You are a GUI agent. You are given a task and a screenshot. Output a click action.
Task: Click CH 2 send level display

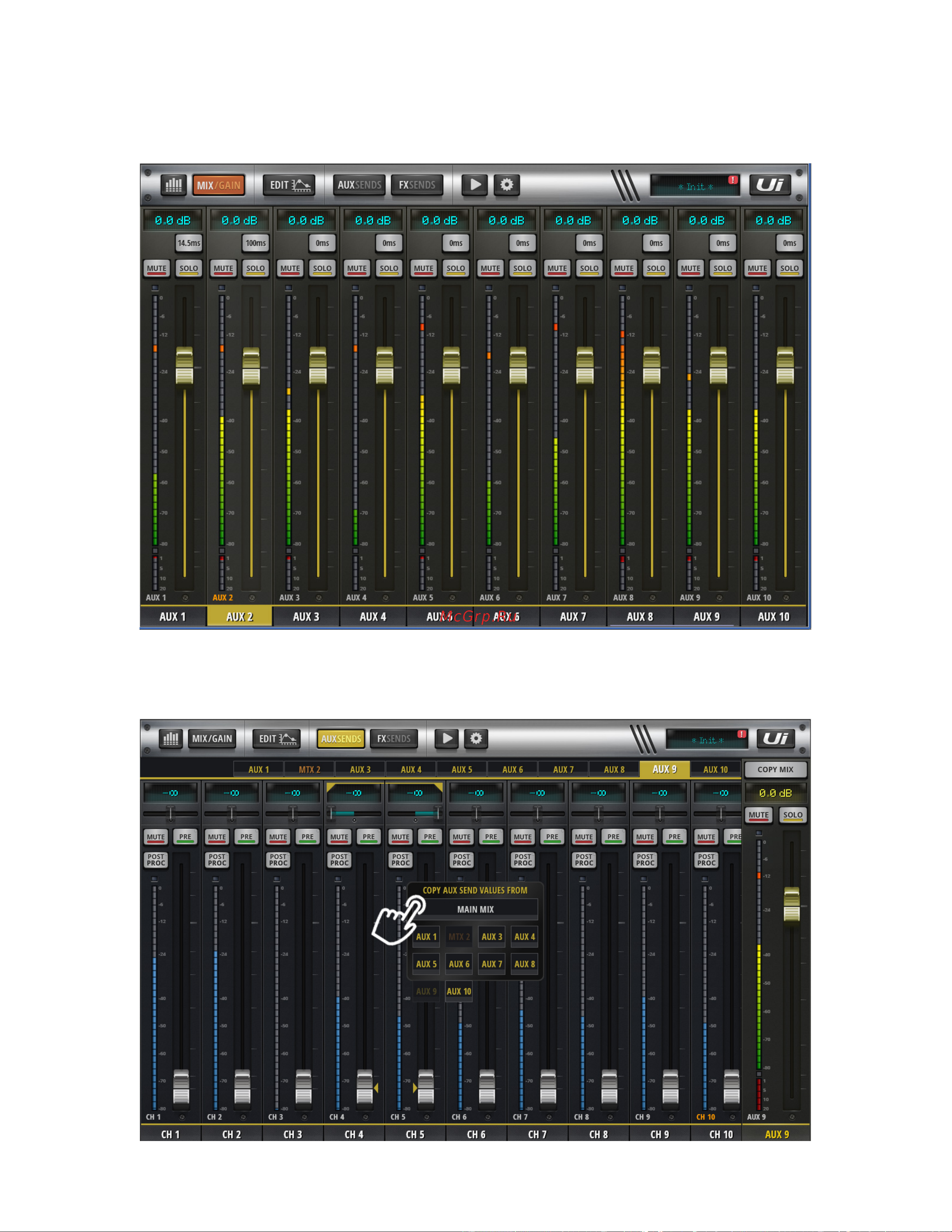[x=231, y=793]
